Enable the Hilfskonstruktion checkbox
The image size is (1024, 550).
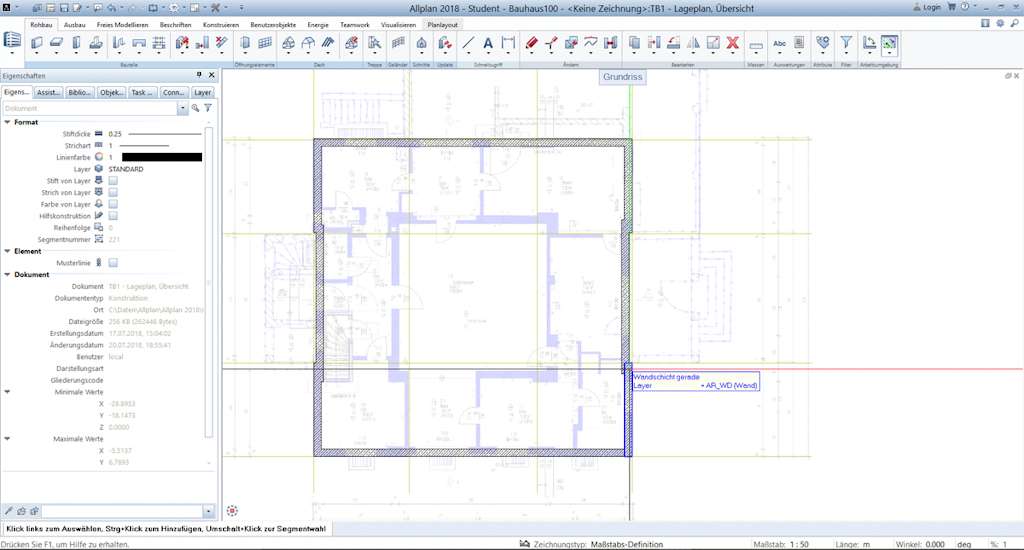[113, 216]
